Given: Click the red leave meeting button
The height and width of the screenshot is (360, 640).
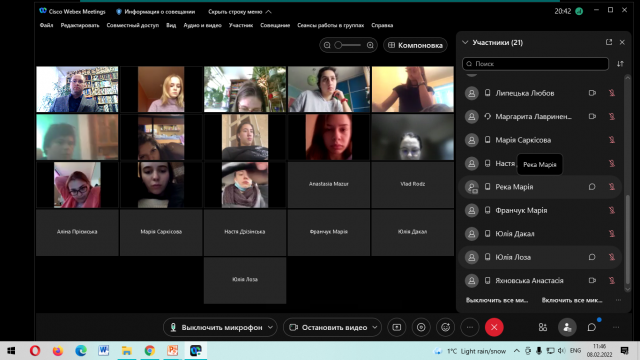Looking at the screenshot, I should click(494, 327).
